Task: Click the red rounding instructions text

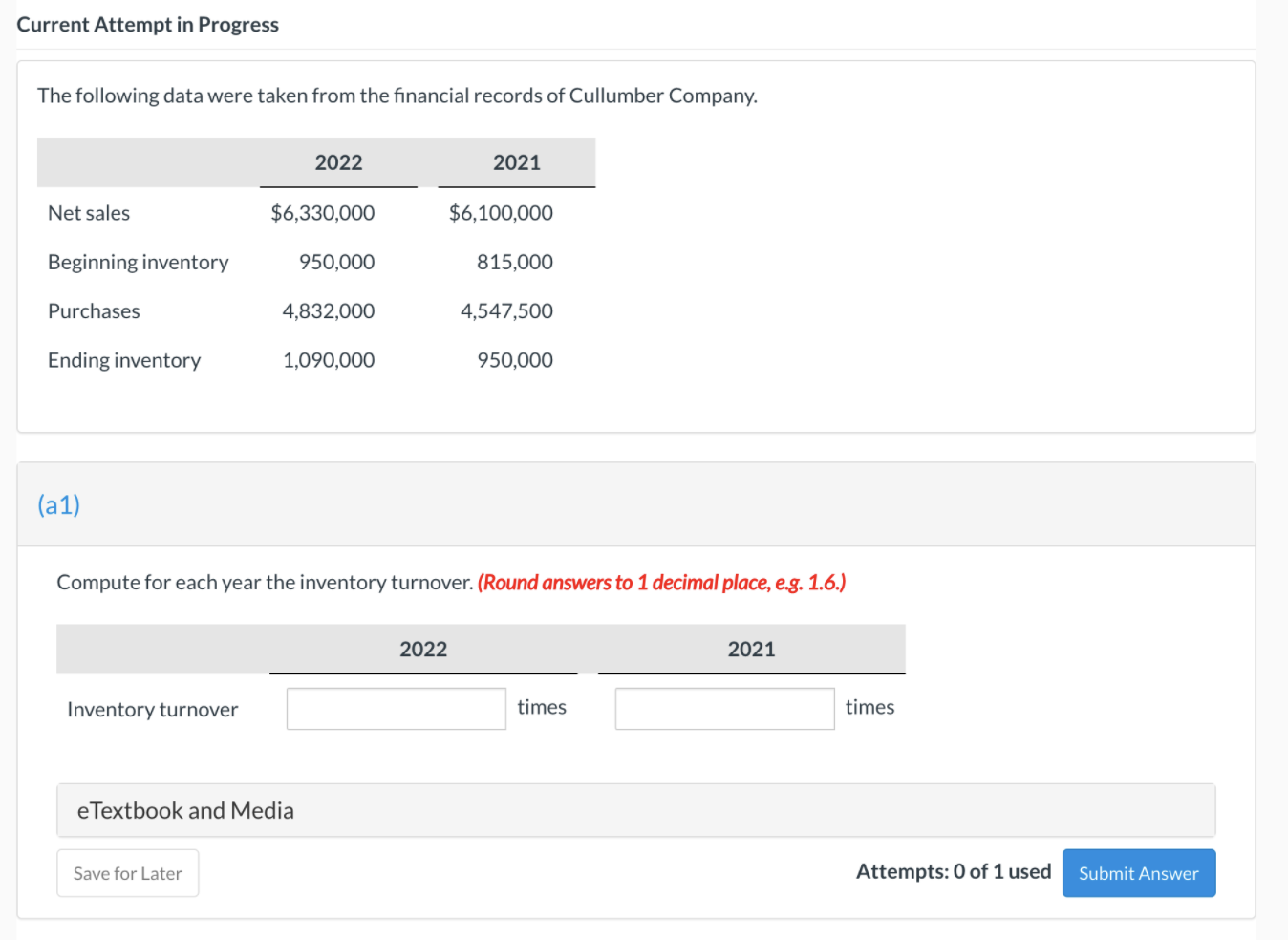Action: (663, 582)
